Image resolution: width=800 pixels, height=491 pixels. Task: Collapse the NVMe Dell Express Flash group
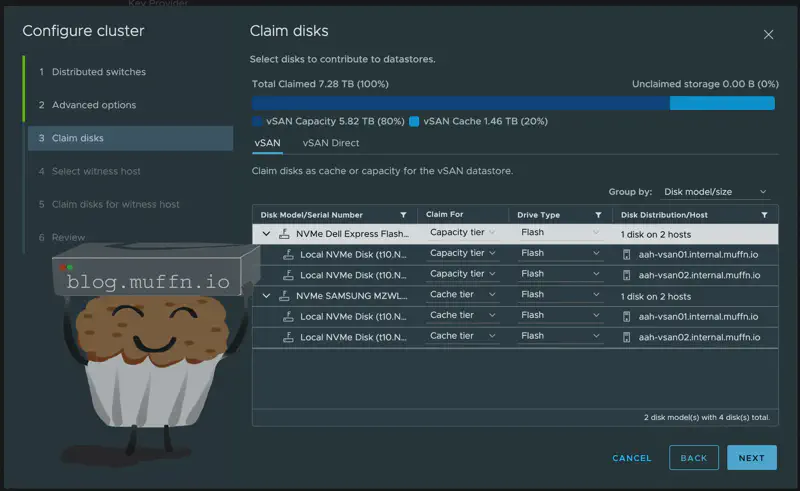point(266,234)
